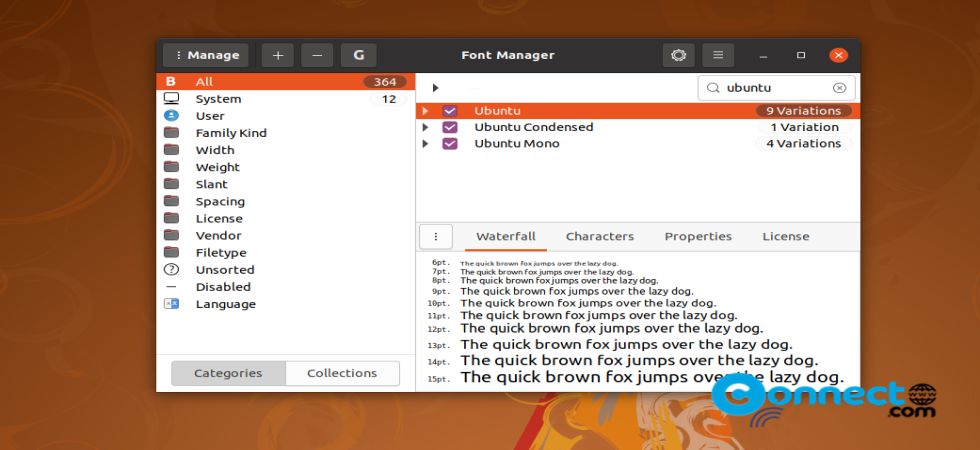Screen dimensions: 980x450
Task: Switch to the Characters tab
Action: pos(599,236)
